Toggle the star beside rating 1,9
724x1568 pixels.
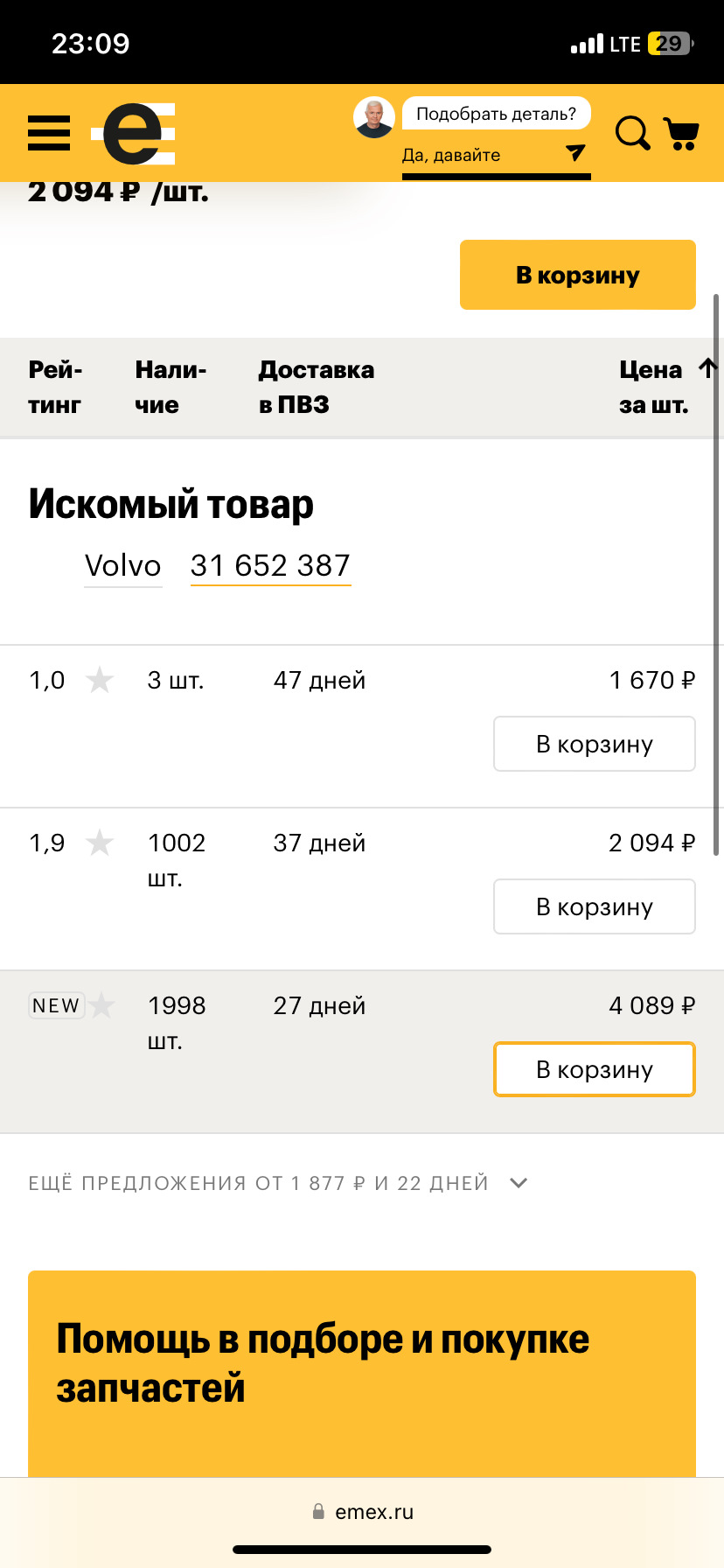coord(99,843)
